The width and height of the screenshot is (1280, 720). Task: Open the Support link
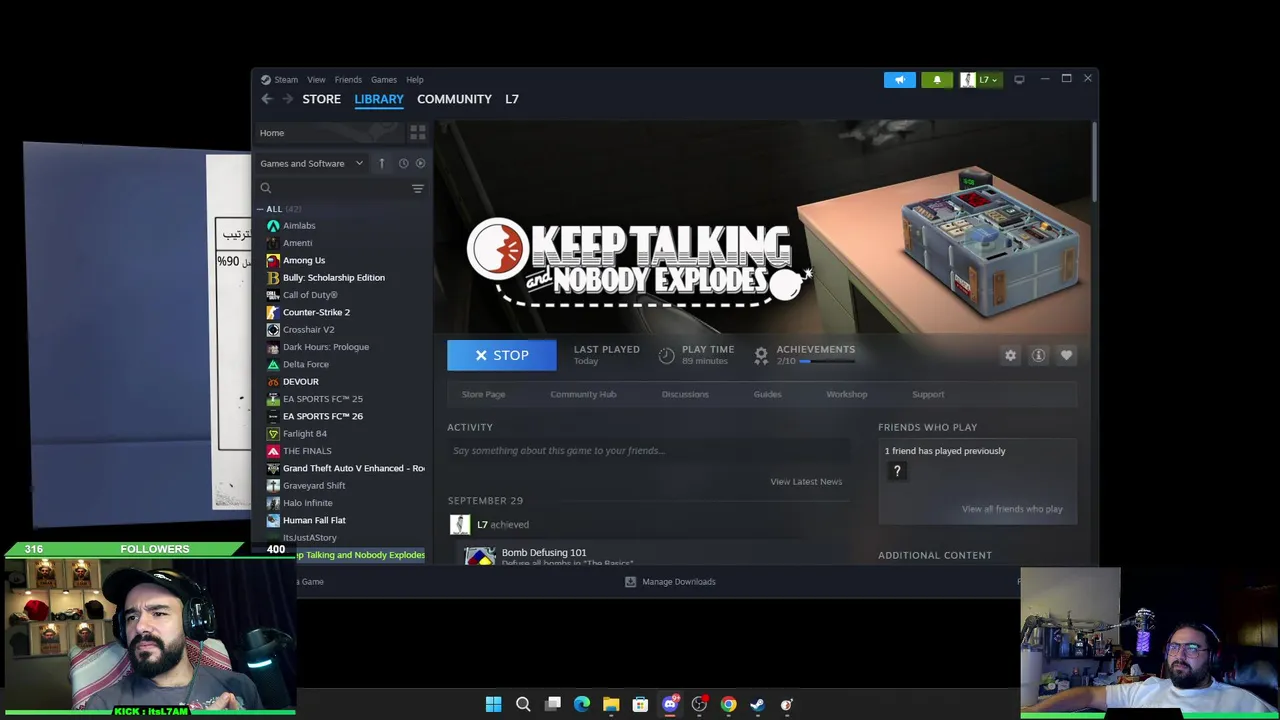coord(928,394)
